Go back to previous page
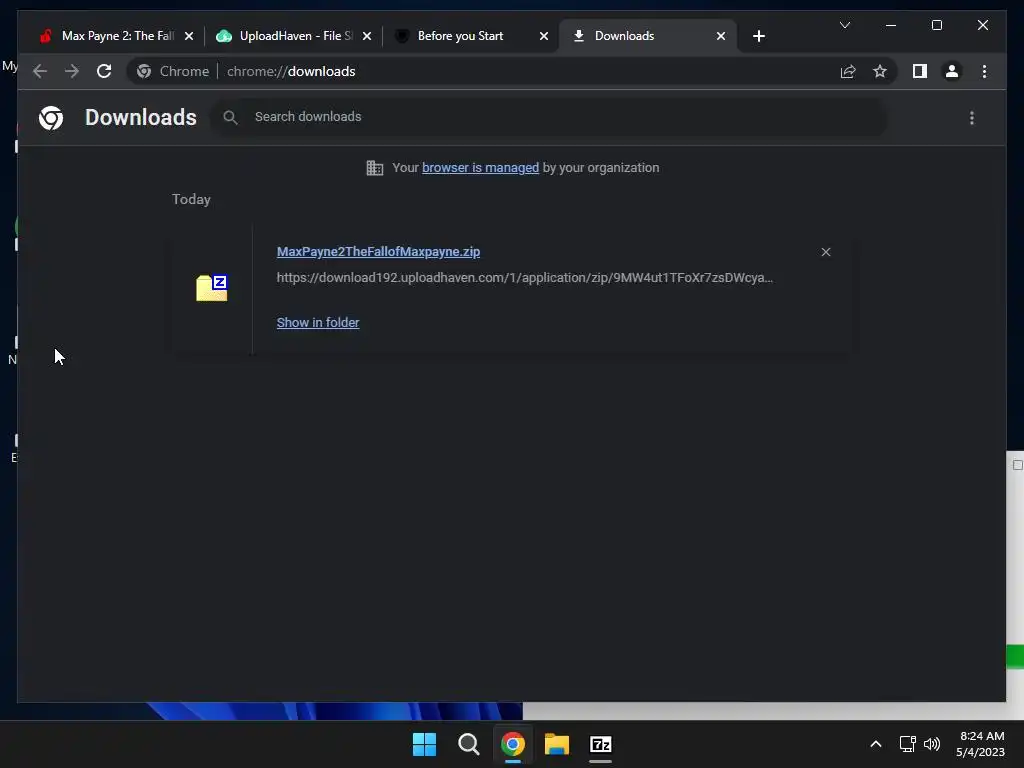Screen dimensions: 1024x768 click(x=40, y=71)
